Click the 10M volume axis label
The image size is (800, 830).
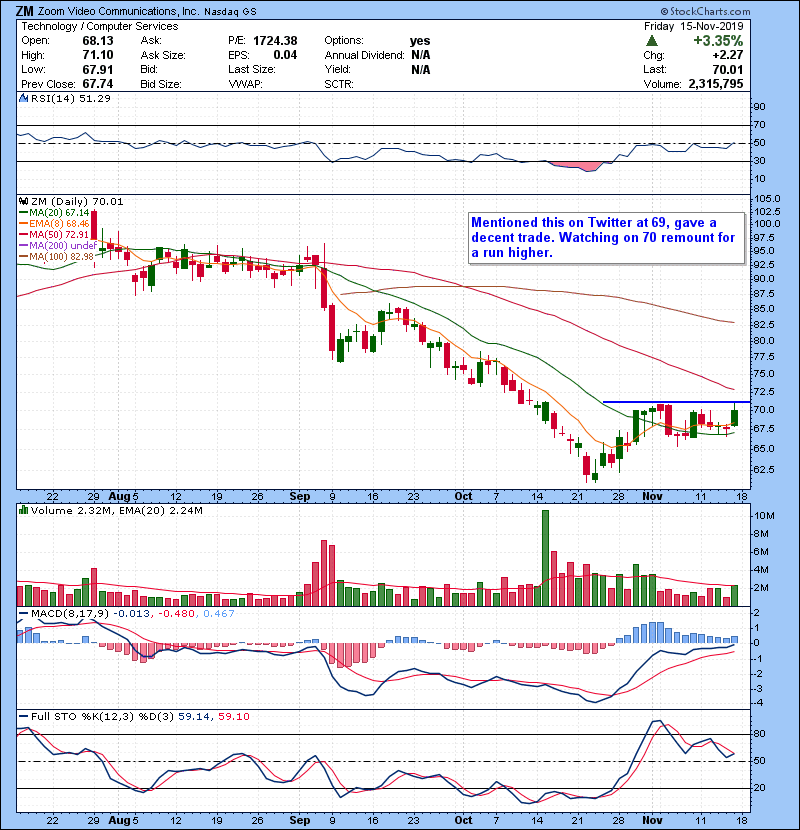click(765, 516)
